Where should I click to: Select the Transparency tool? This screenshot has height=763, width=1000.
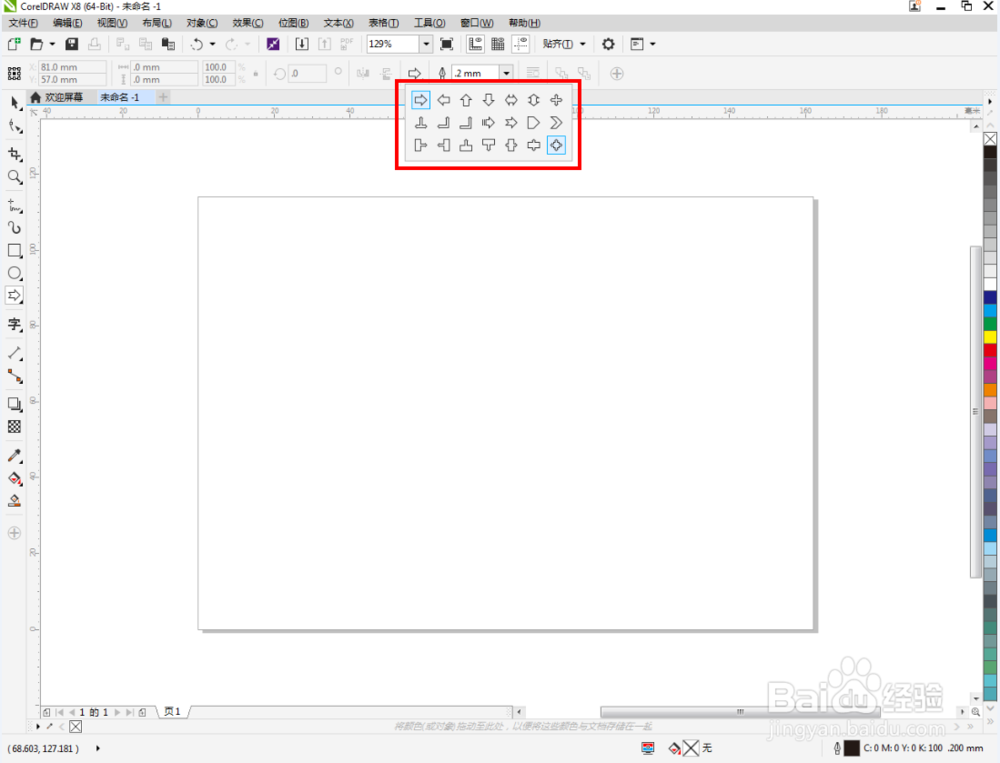click(x=14, y=427)
